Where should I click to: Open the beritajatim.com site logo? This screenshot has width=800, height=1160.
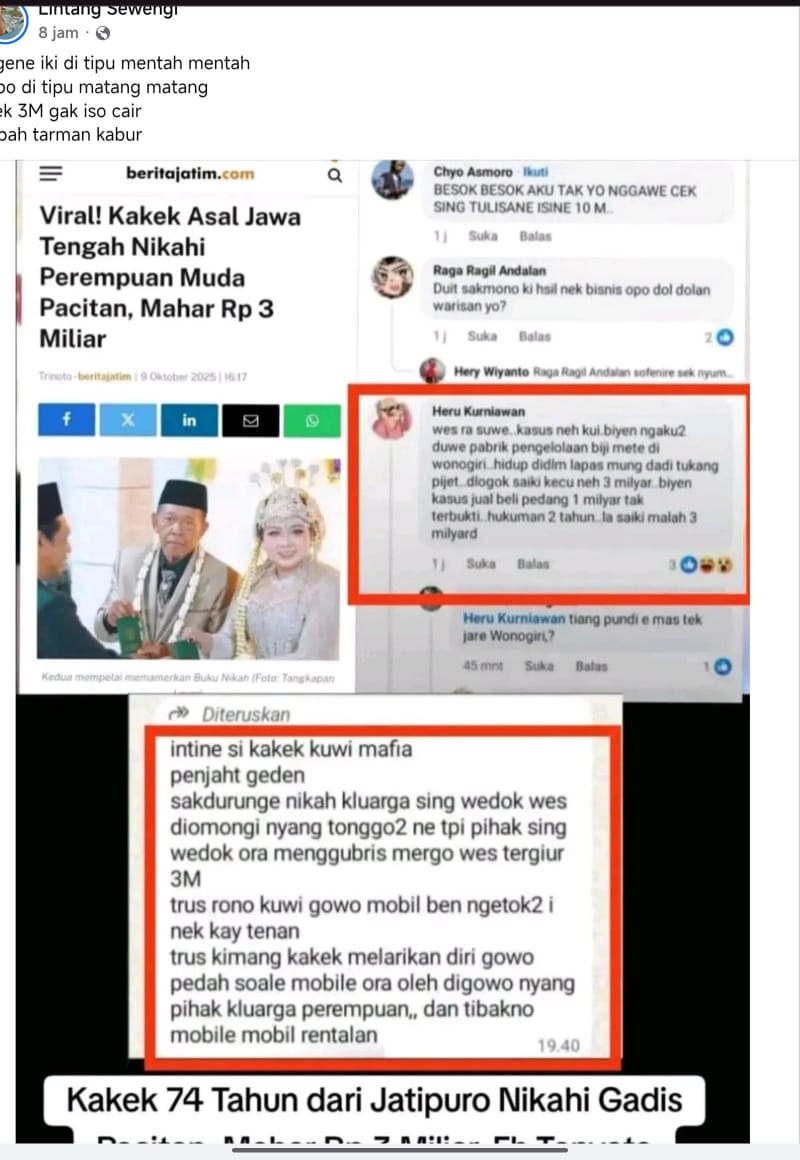point(190,174)
